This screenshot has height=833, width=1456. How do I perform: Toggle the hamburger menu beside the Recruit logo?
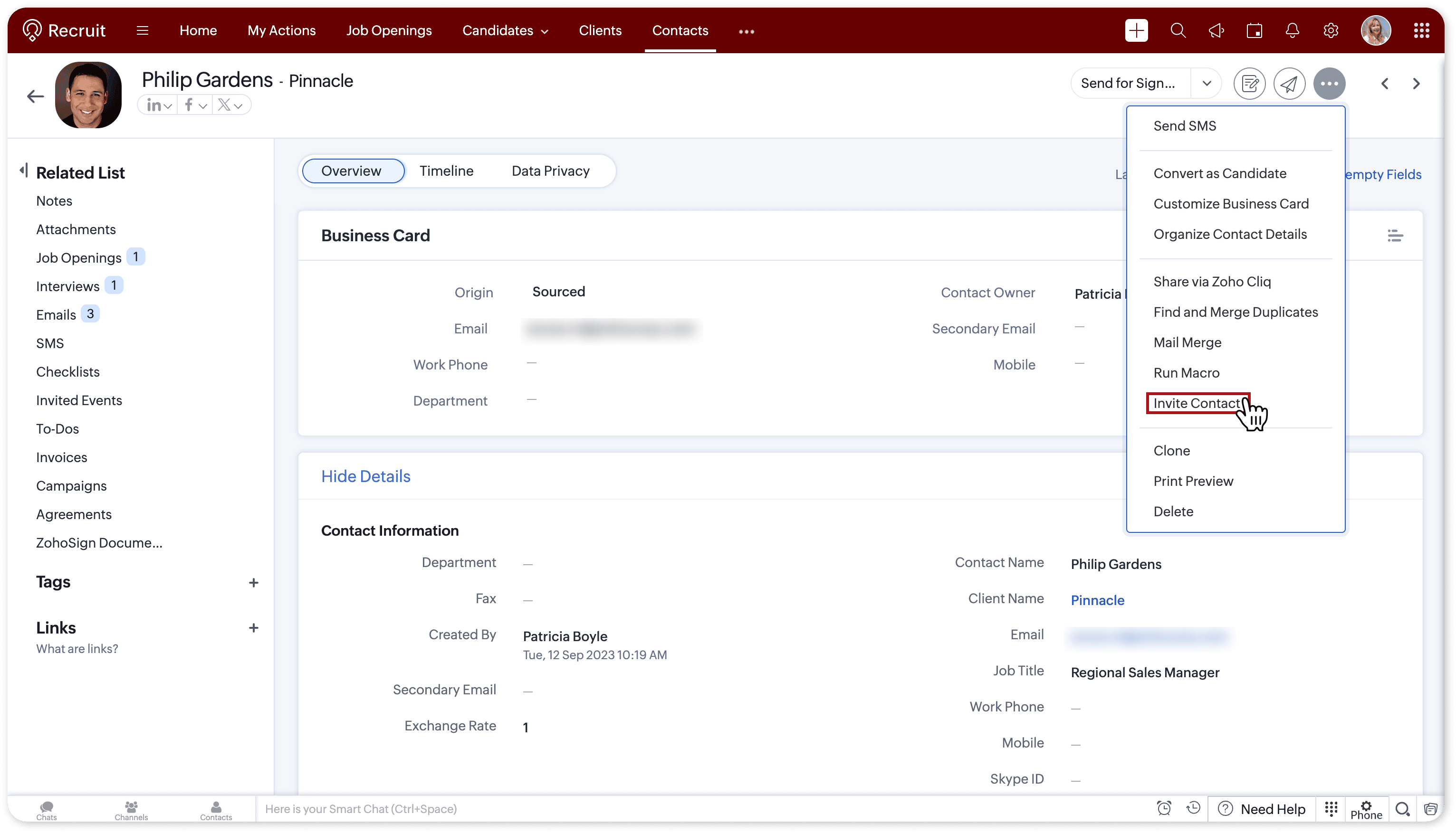tap(143, 30)
